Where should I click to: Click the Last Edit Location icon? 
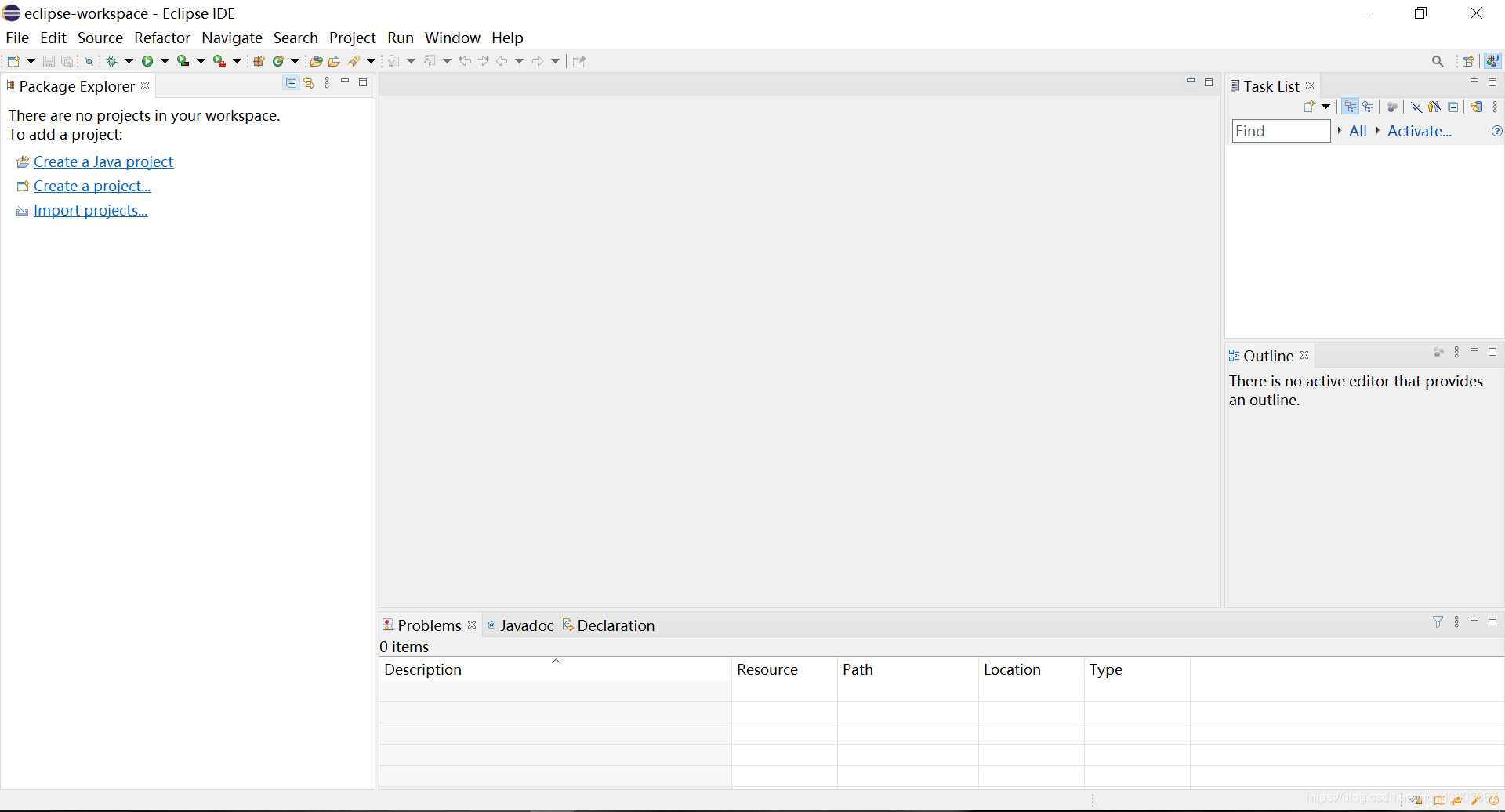[465, 61]
